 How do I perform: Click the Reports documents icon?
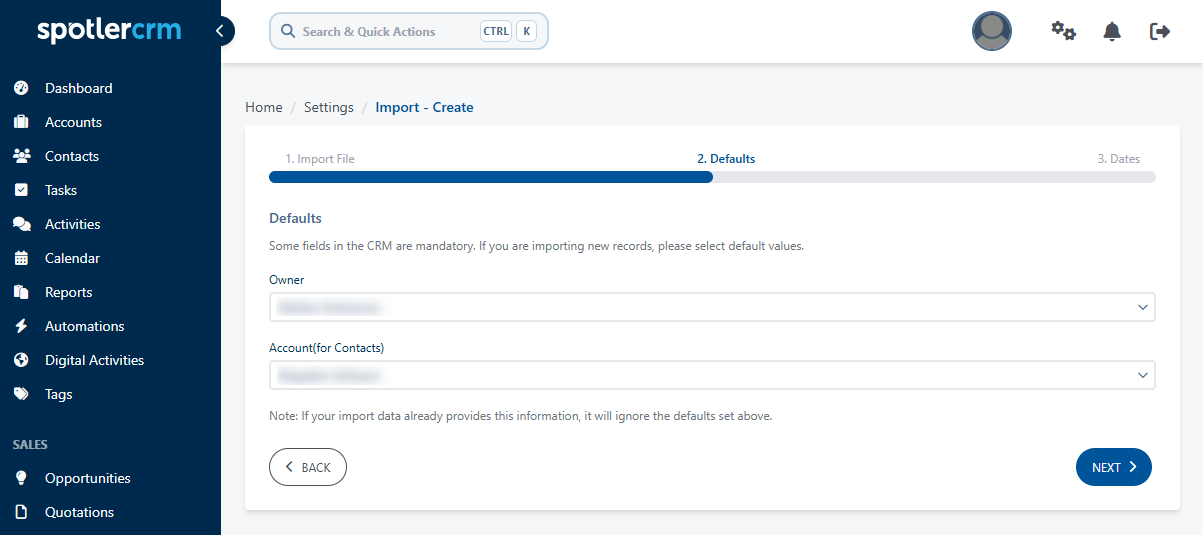click(x=21, y=292)
